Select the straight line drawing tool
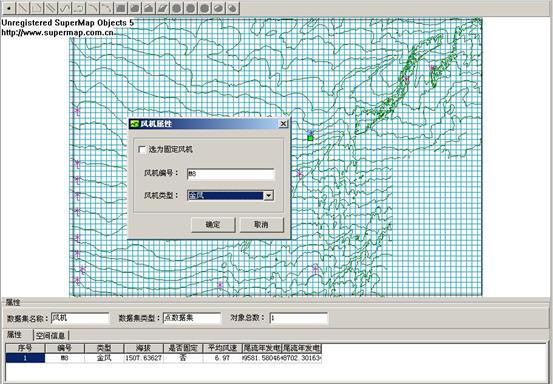 point(23,8)
